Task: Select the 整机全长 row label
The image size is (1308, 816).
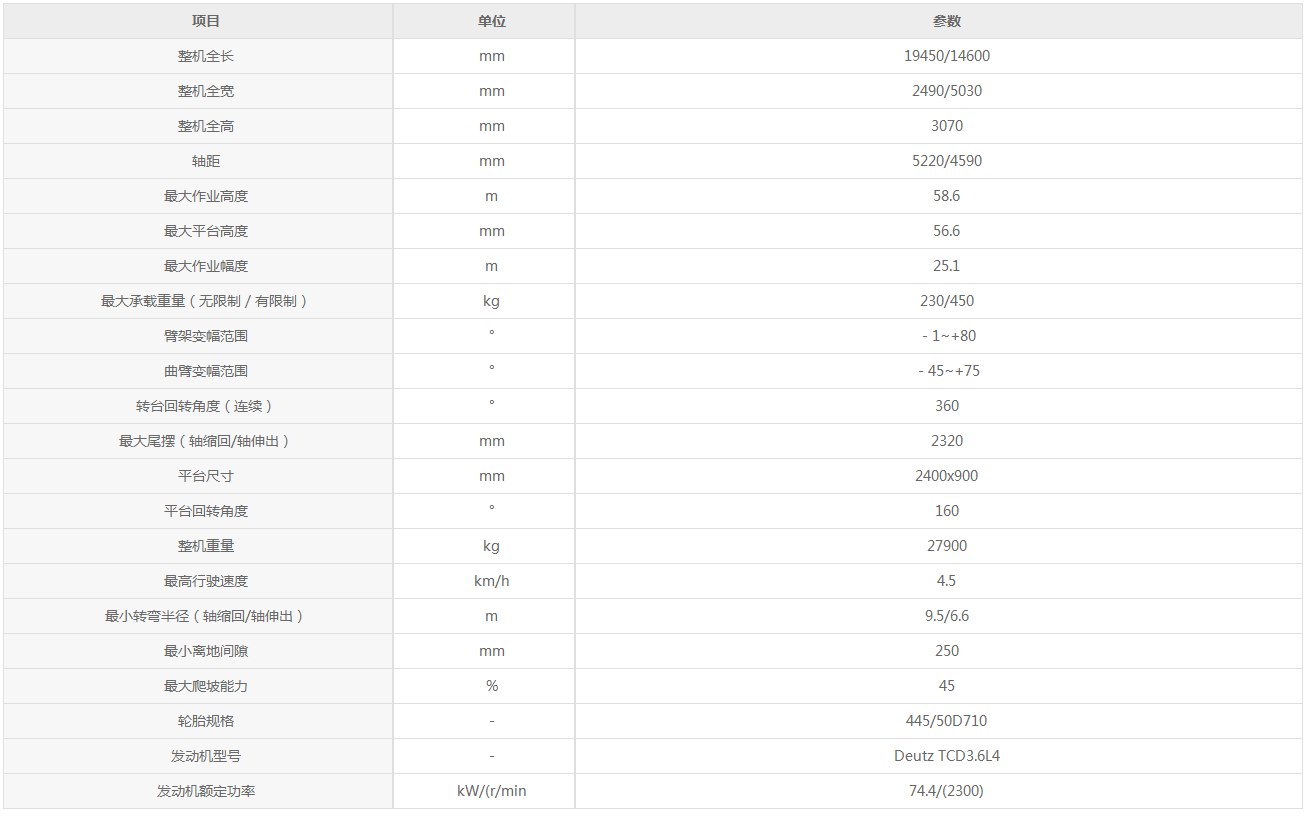Action: pos(206,56)
